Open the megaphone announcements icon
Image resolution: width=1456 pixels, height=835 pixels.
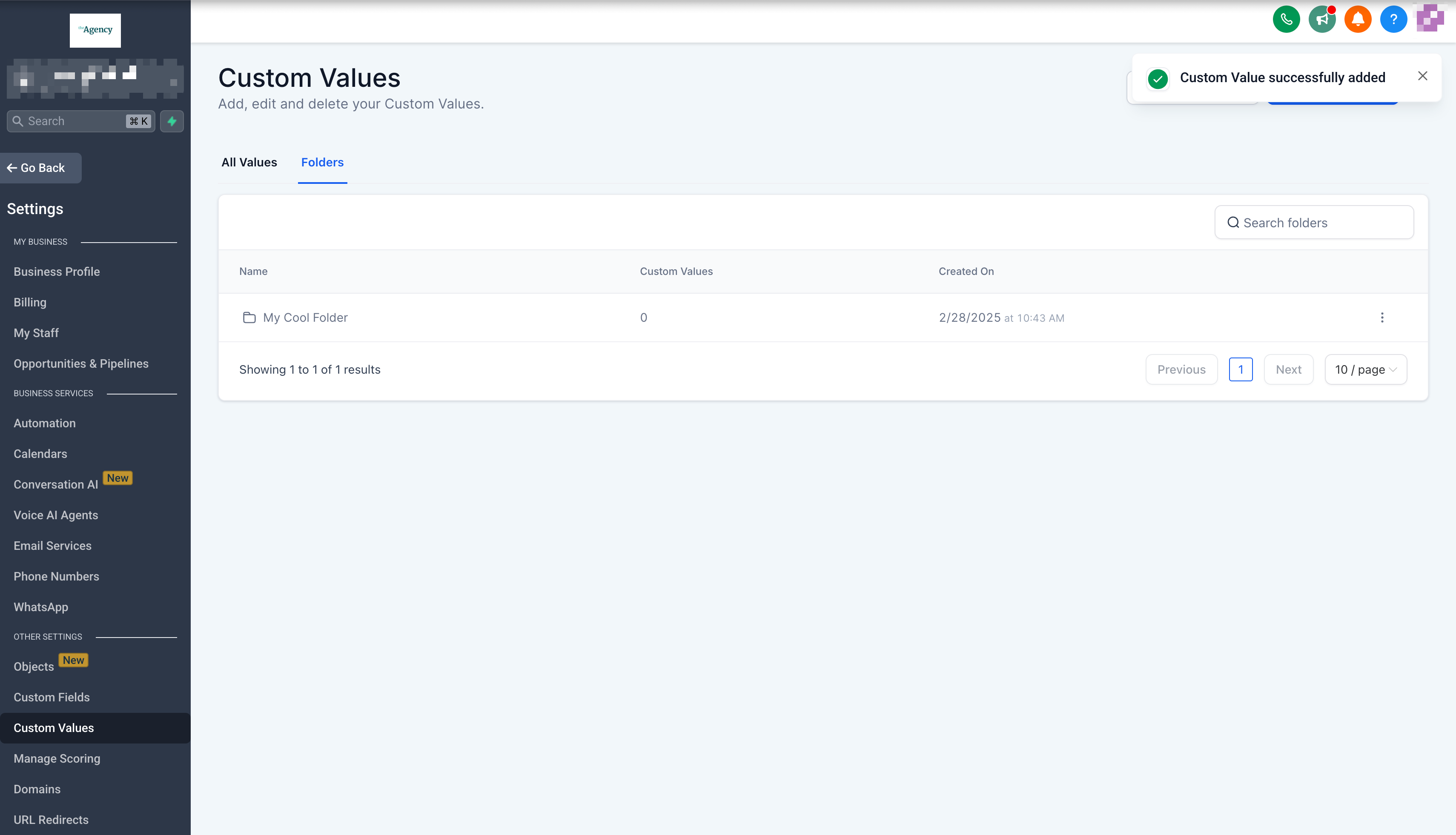click(1322, 20)
